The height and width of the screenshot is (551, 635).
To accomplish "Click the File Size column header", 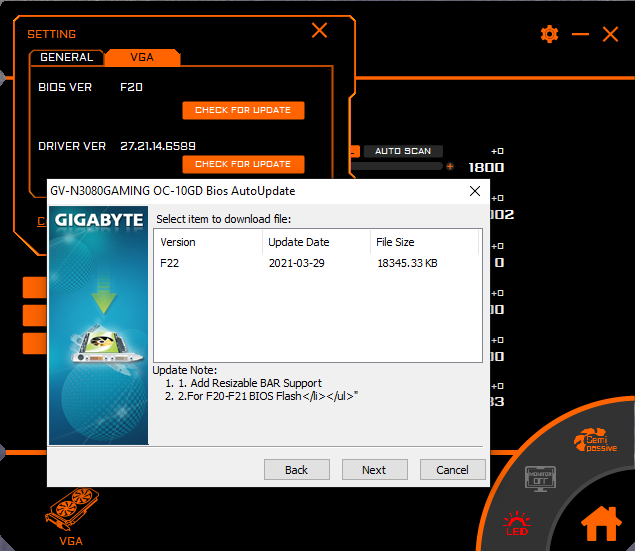I will 424,242.
